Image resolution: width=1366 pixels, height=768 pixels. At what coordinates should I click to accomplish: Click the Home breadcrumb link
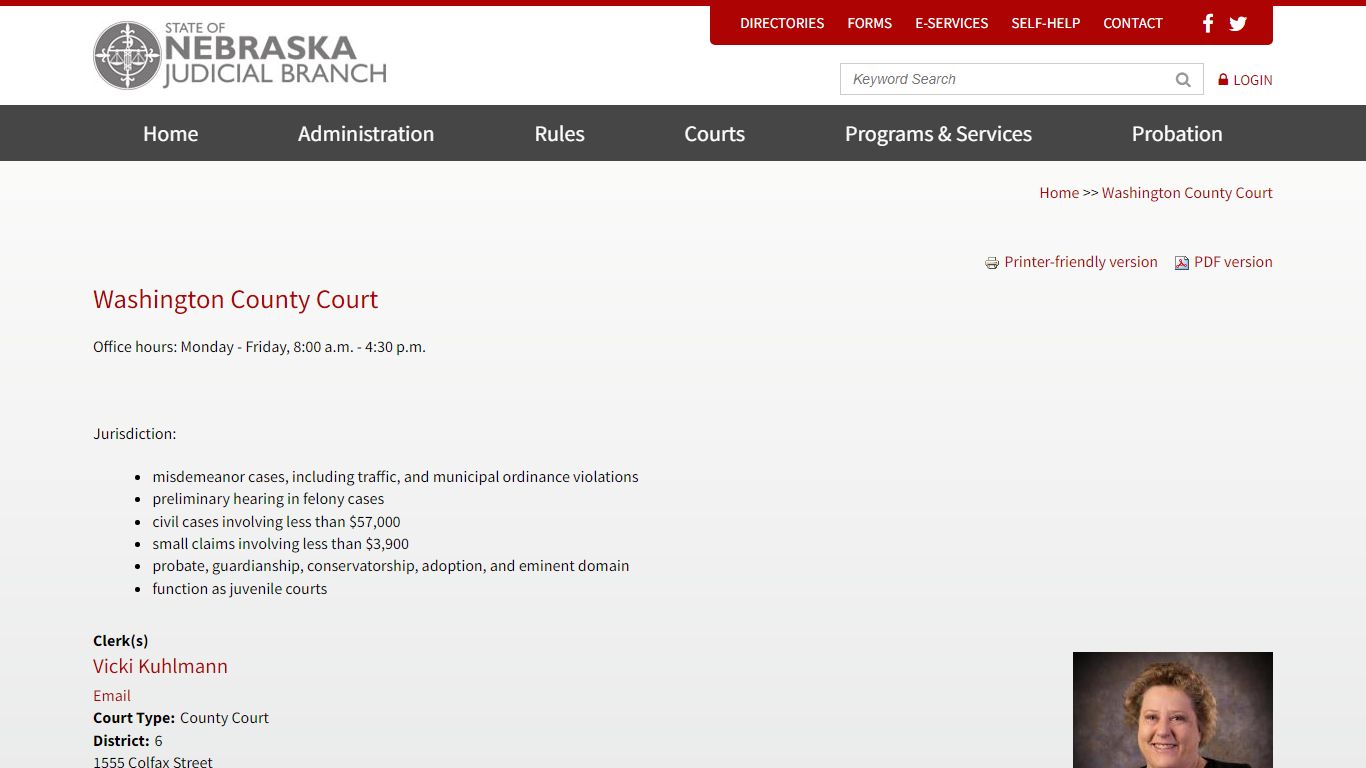tap(1059, 193)
